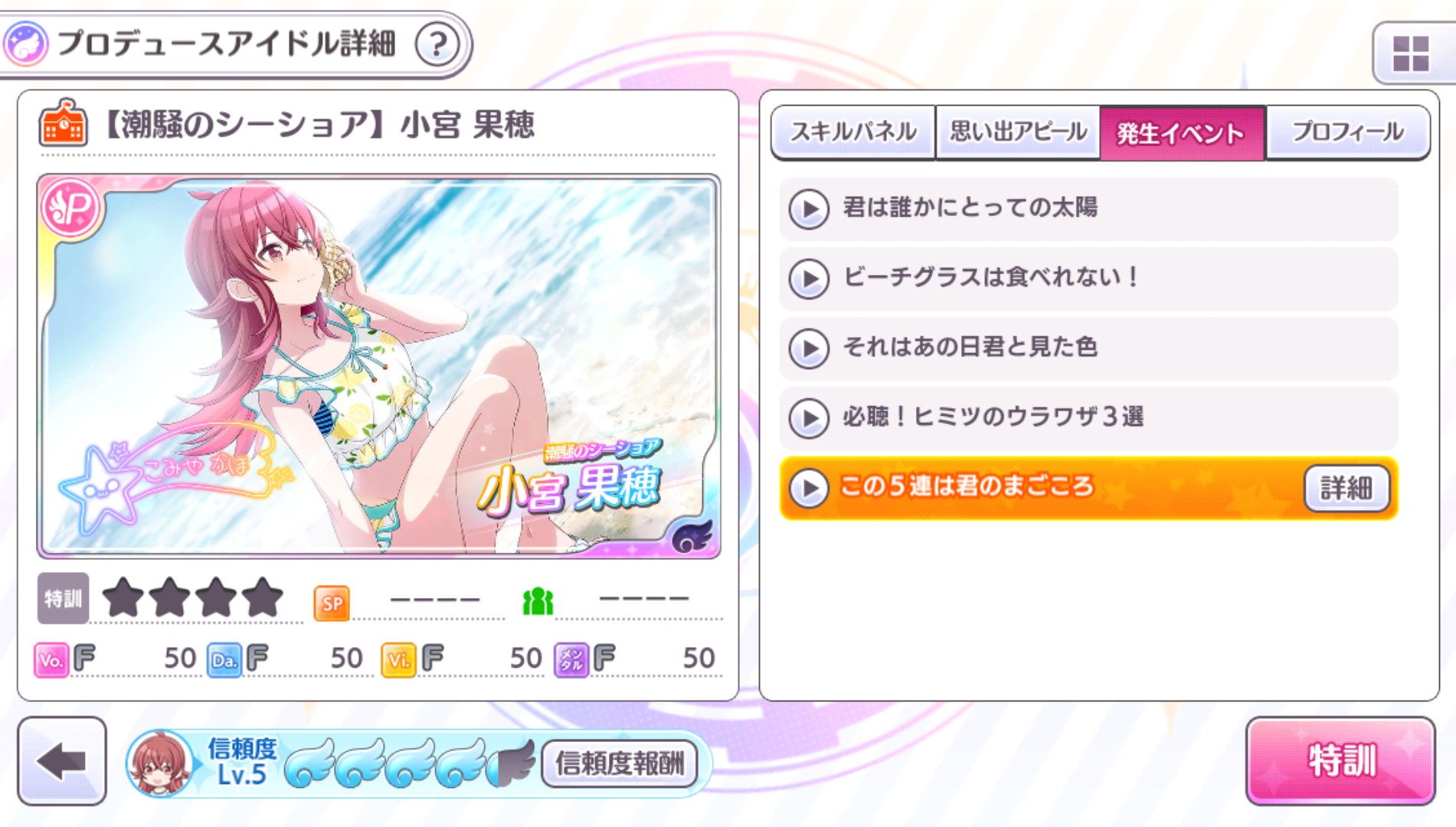Image resolution: width=1456 pixels, height=827 pixels.
Task: Click the メンタル stat icon
Action: (x=571, y=660)
